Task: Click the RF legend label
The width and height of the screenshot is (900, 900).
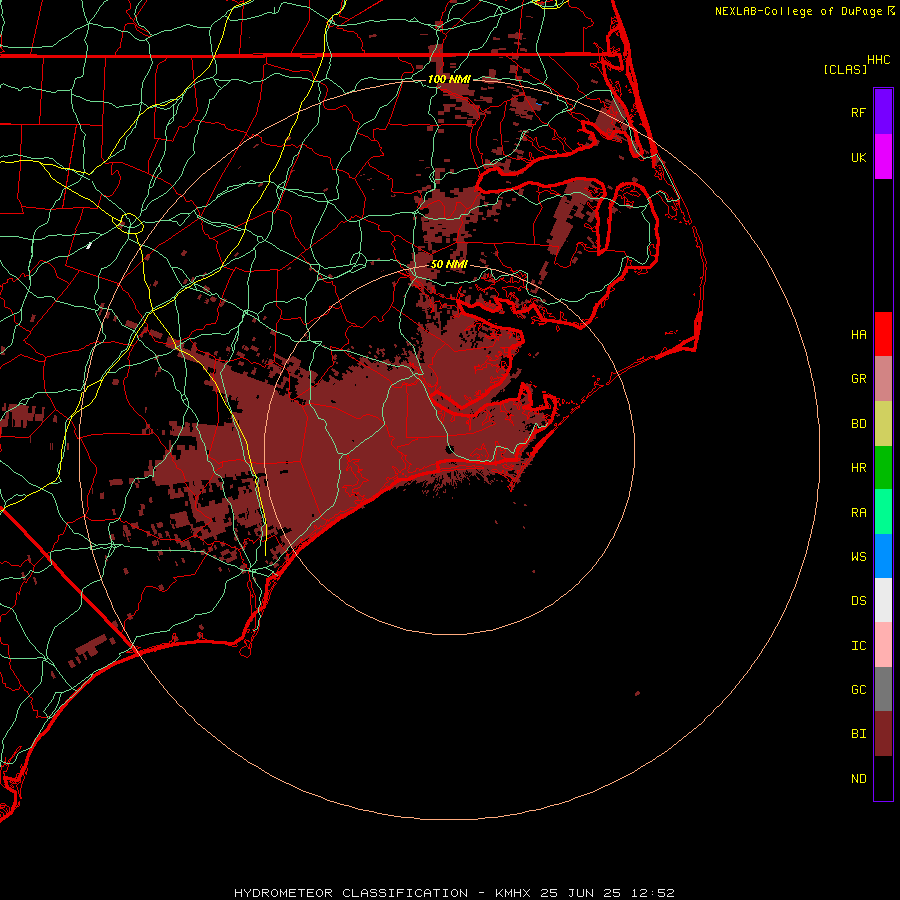Action: coord(859,112)
